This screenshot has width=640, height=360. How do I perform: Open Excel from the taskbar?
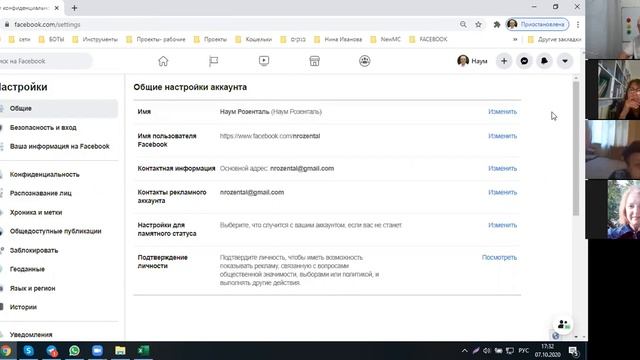[x=143, y=351]
